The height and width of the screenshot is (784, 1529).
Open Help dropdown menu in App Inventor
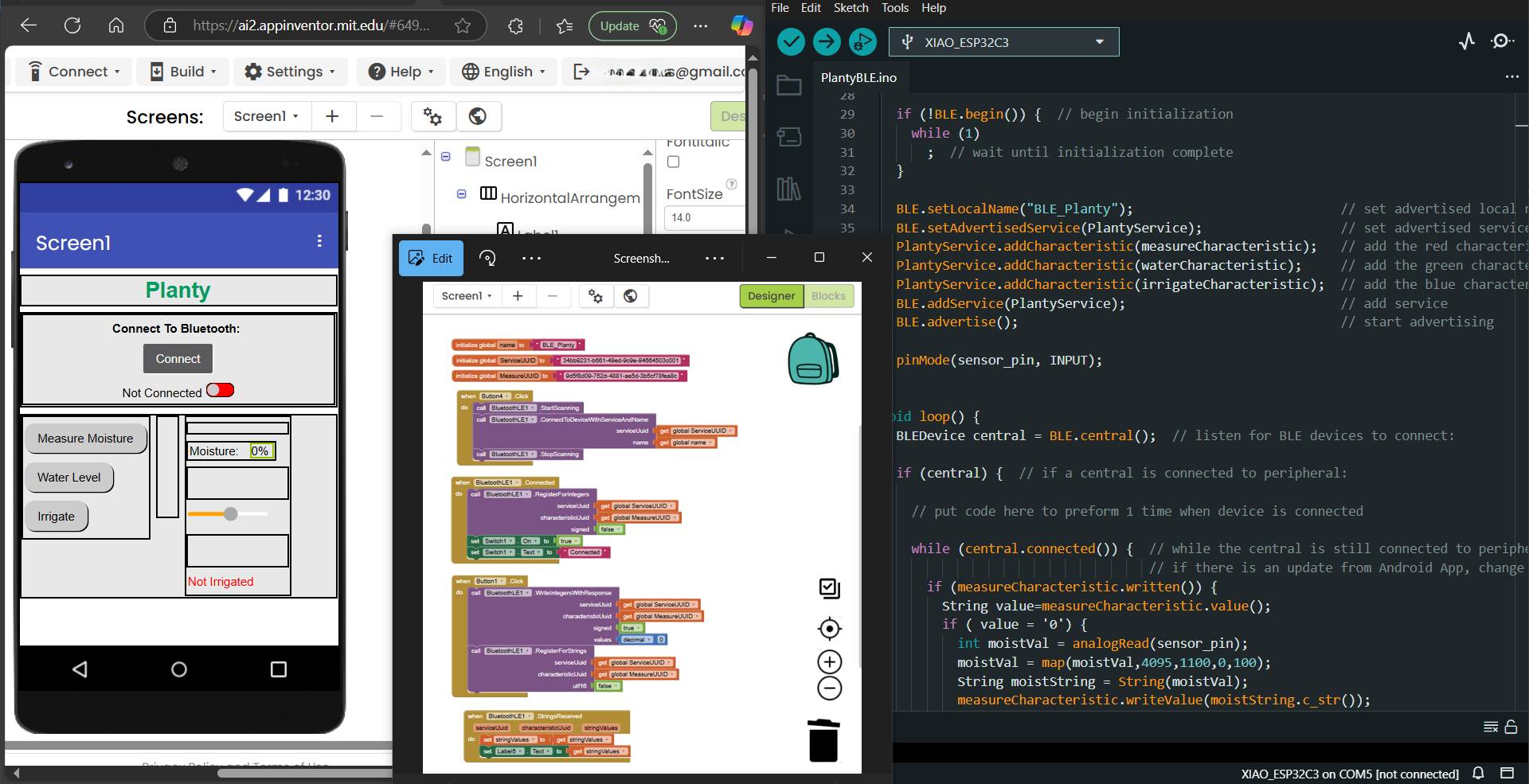[x=401, y=71]
